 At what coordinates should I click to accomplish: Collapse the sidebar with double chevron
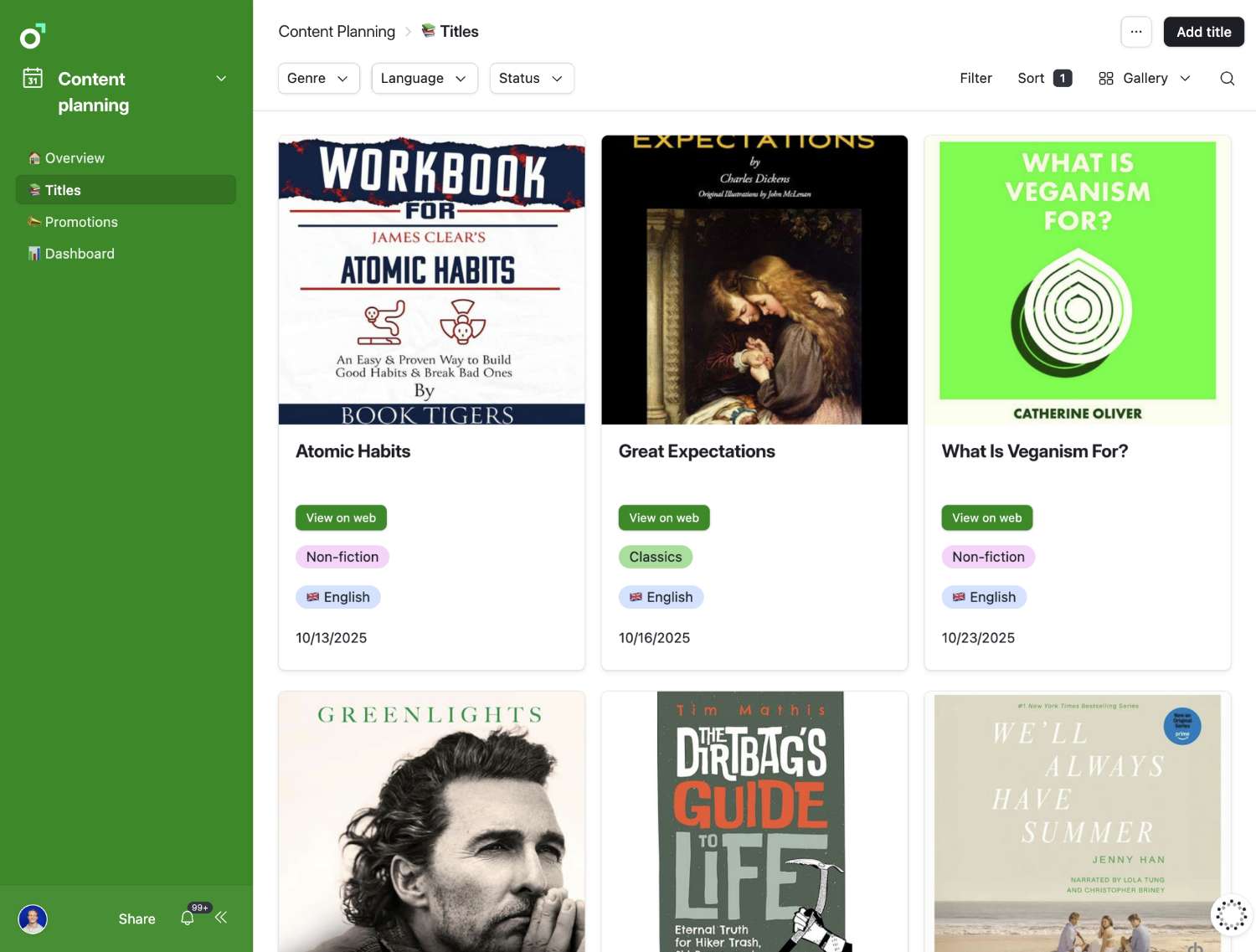point(221,918)
